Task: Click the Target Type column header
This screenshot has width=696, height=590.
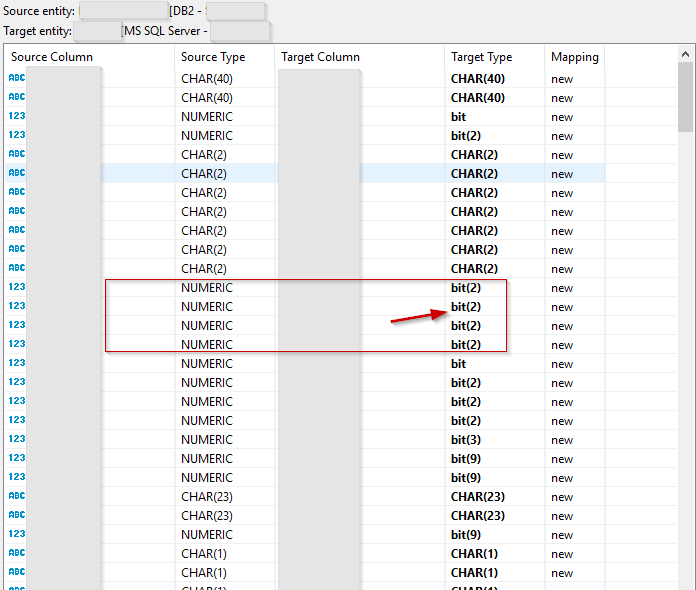Action: [x=482, y=57]
